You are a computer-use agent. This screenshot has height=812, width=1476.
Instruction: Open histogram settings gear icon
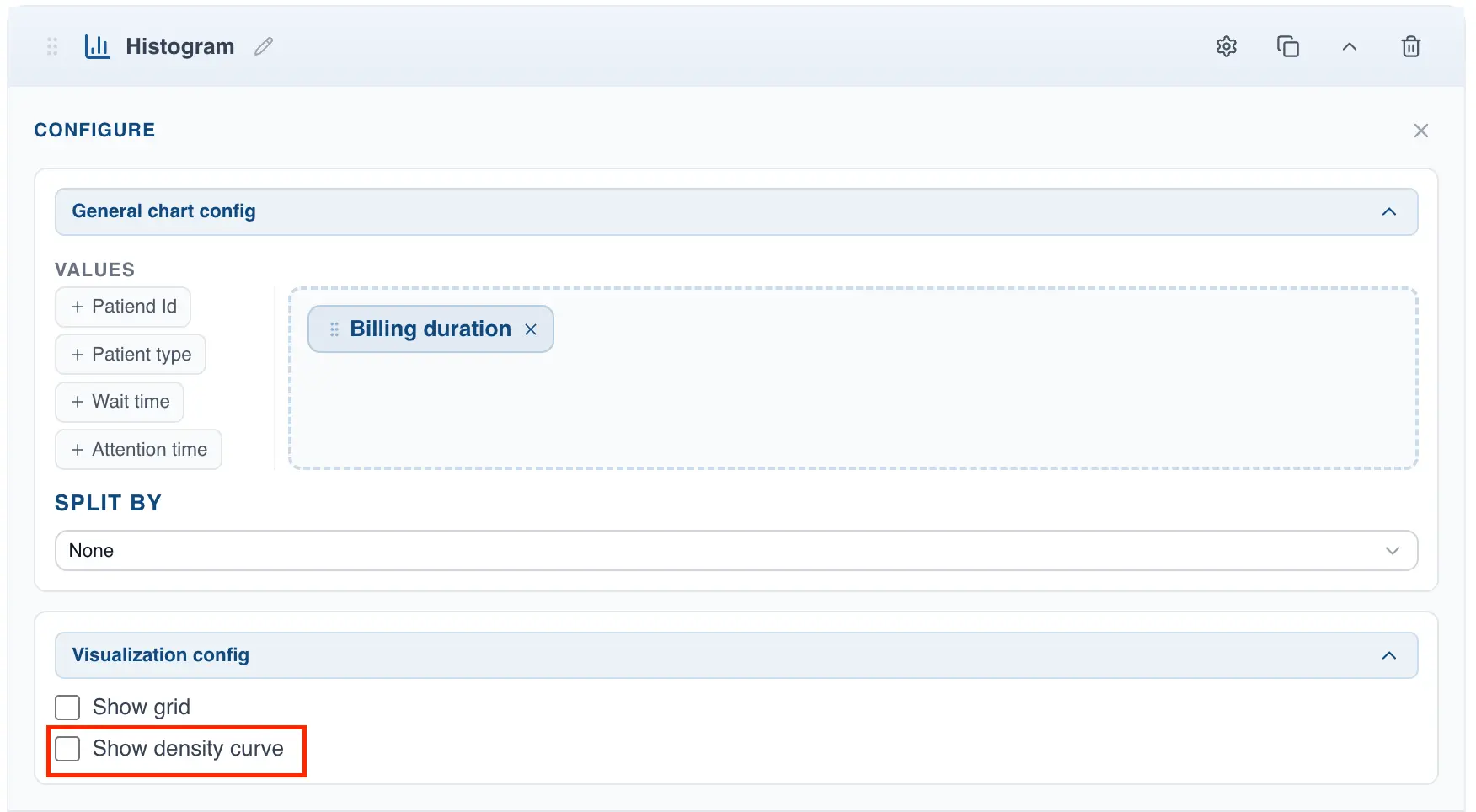1227,46
